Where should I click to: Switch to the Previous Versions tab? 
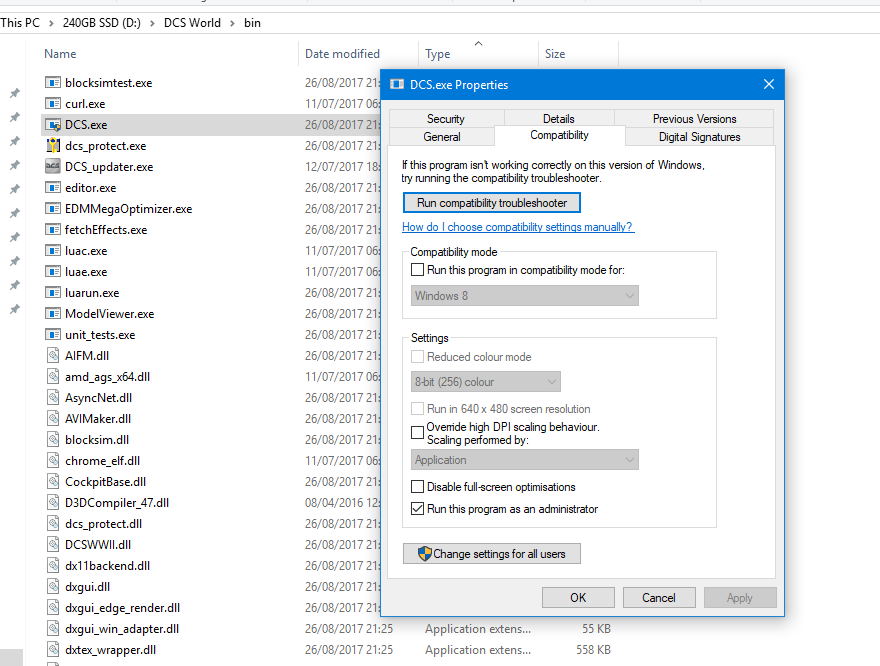(x=694, y=118)
